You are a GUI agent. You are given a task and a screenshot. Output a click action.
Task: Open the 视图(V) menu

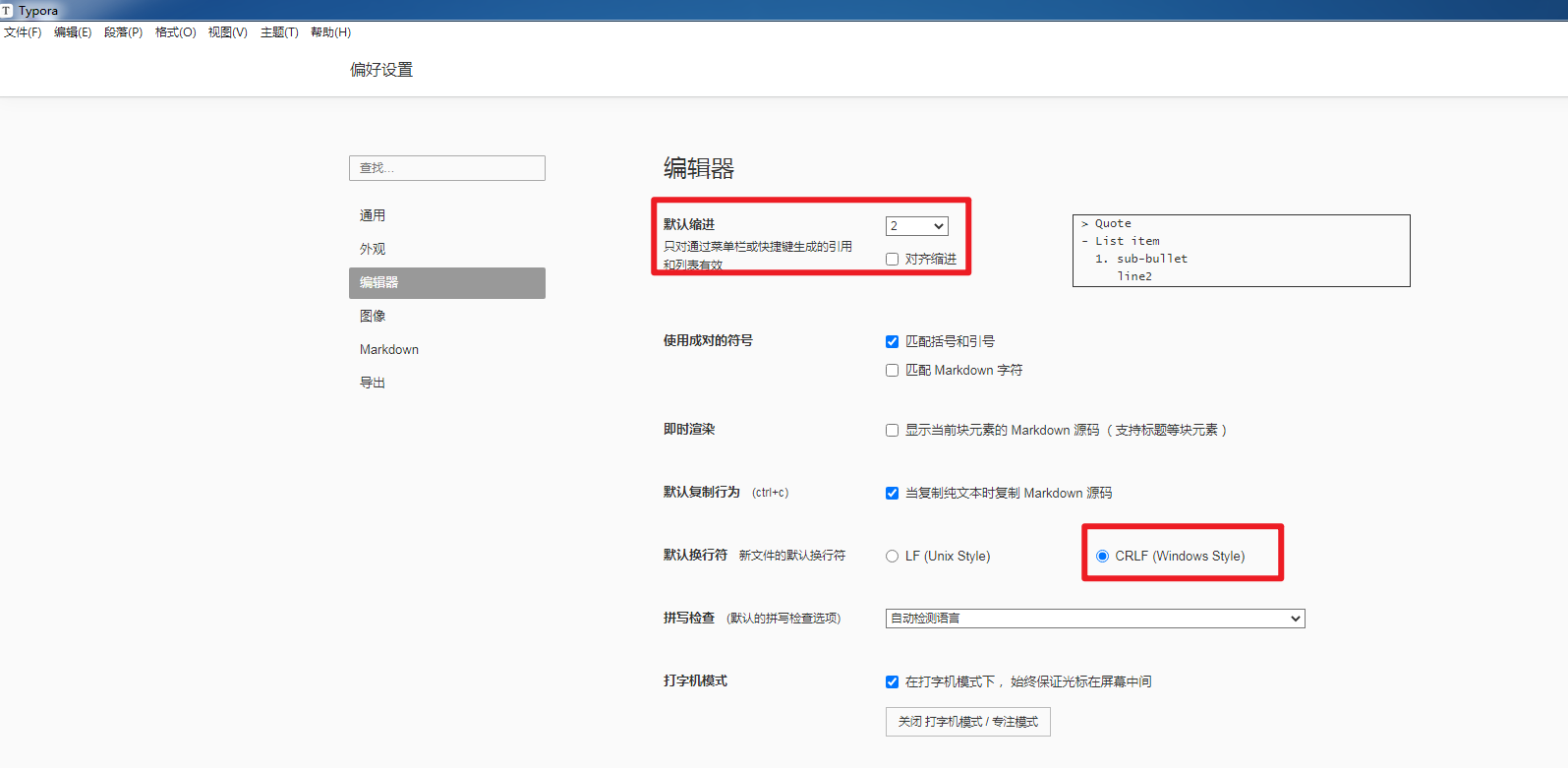[x=228, y=32]
